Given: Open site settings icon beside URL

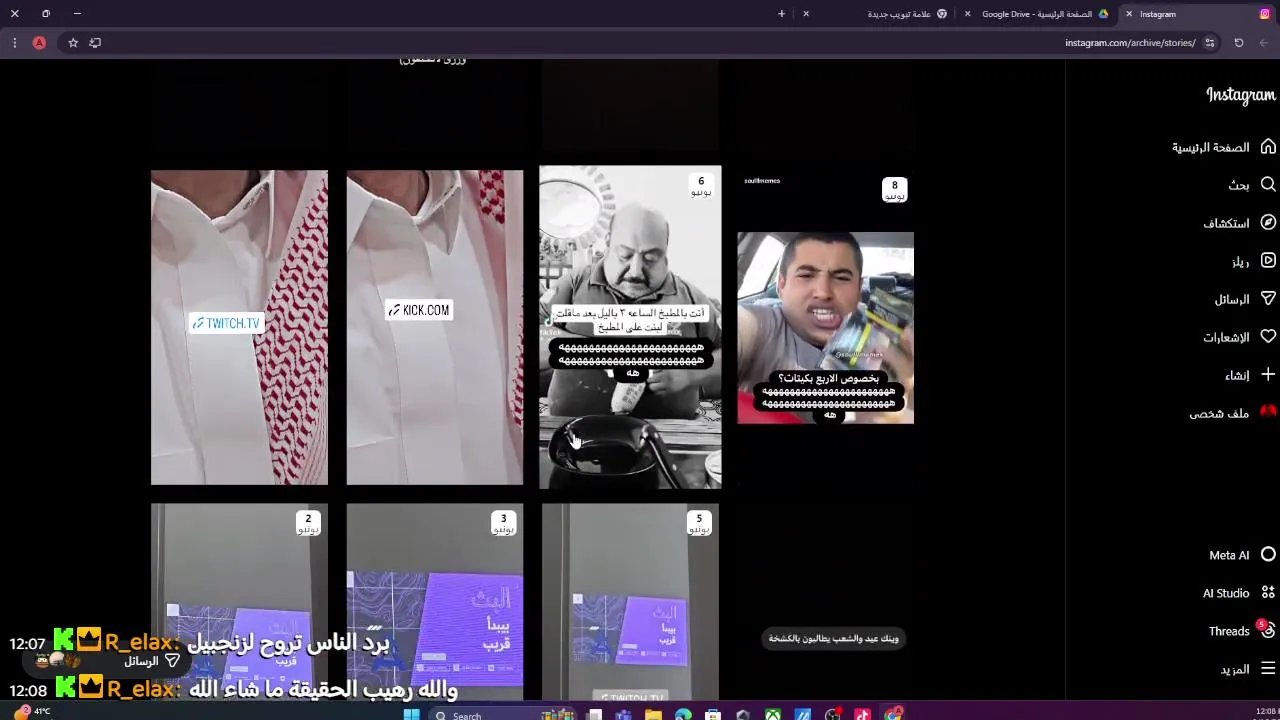Looking at the screenshot, I should click(x=1210, y=43).
